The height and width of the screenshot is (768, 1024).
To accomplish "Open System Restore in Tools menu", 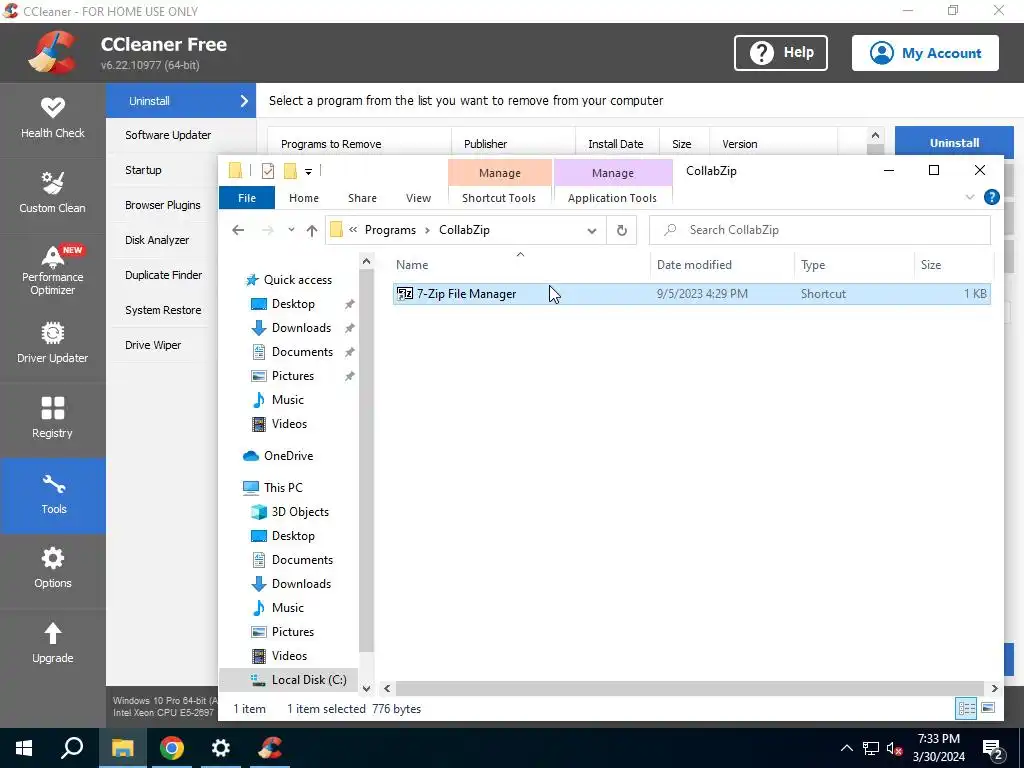I will pos(163,310).
